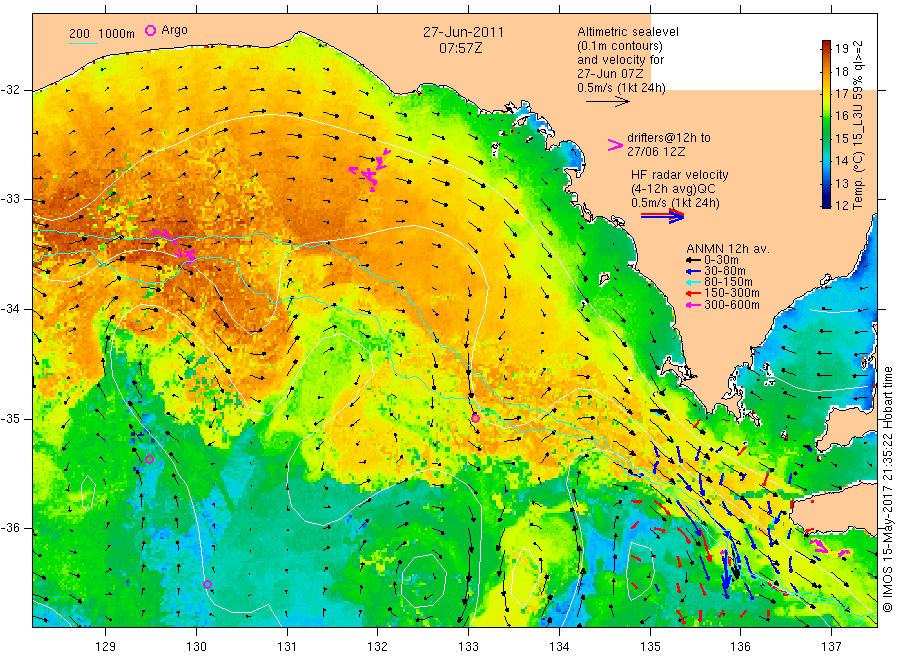900x660 pixels.
Task: Click the red-blue HF radar velocity arrow
Action: click(x=662, y=216)
